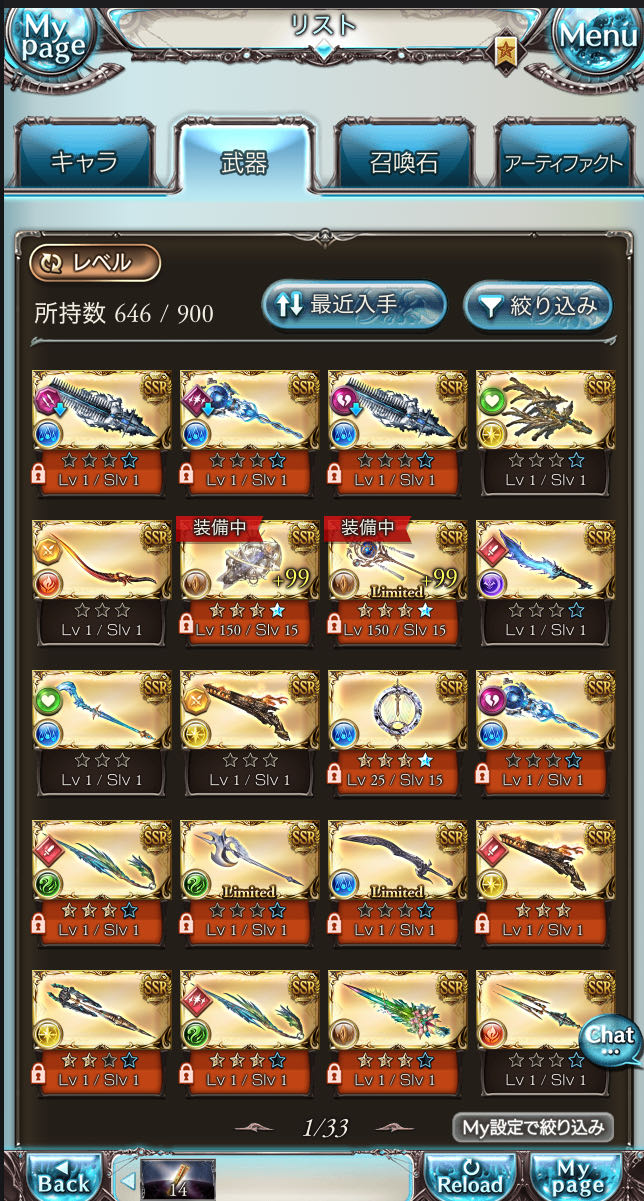Open the item thumbnail labeled 14
This screenshot has height=1201, width=644.
click(178, 1180)
